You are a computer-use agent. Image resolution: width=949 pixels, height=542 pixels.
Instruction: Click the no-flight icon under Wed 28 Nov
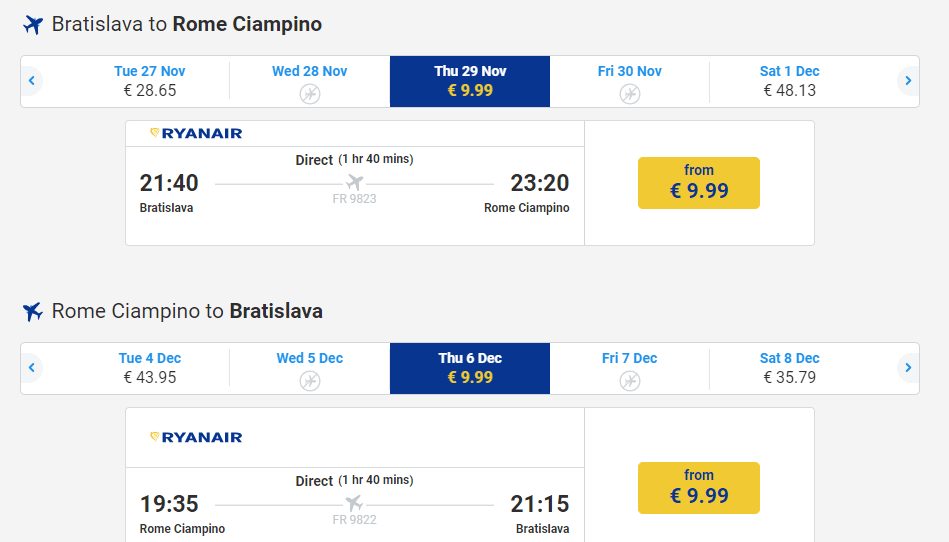click(310, 94)
